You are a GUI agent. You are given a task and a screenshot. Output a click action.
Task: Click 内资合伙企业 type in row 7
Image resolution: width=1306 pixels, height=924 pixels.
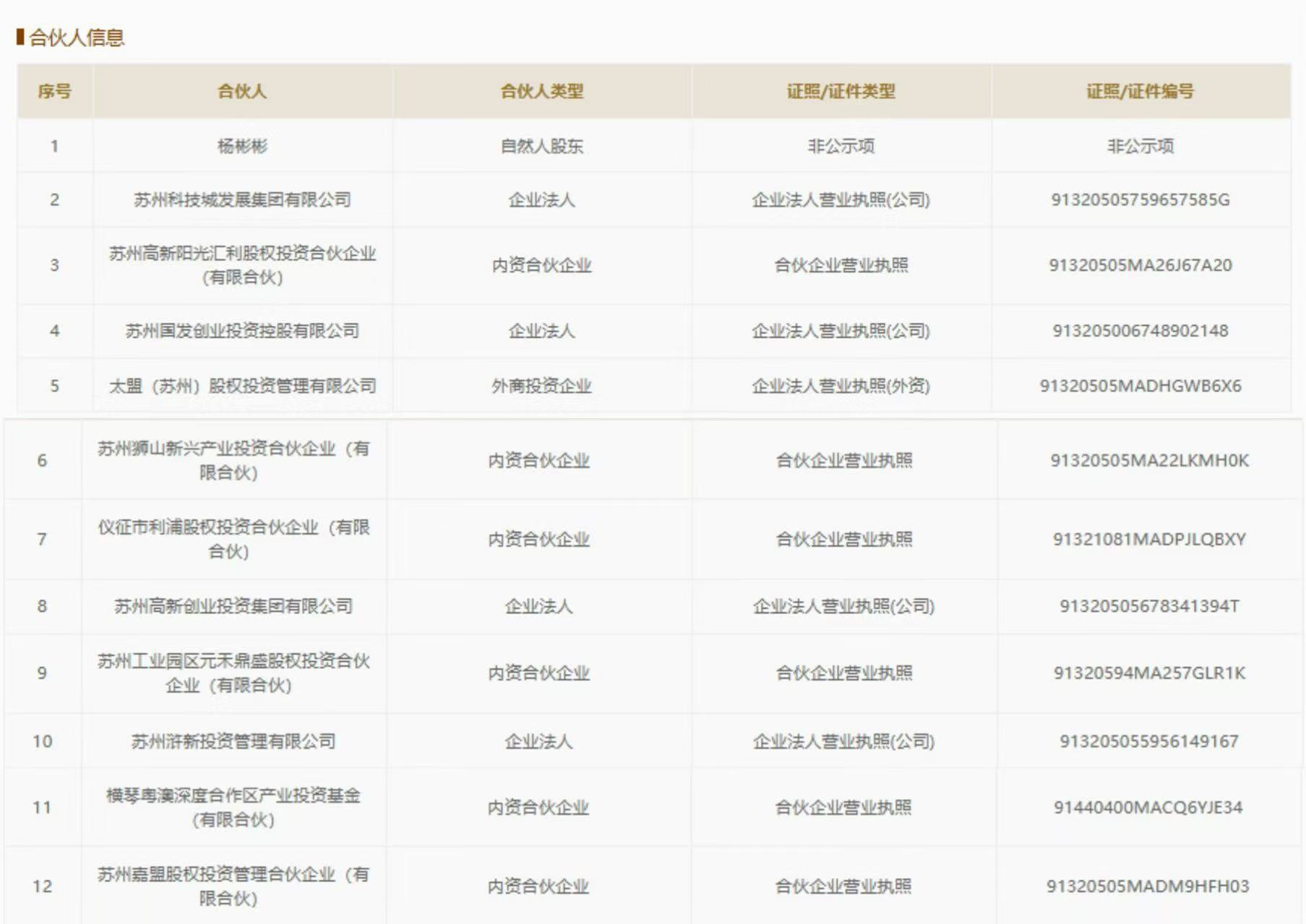(x=538, y=539)
